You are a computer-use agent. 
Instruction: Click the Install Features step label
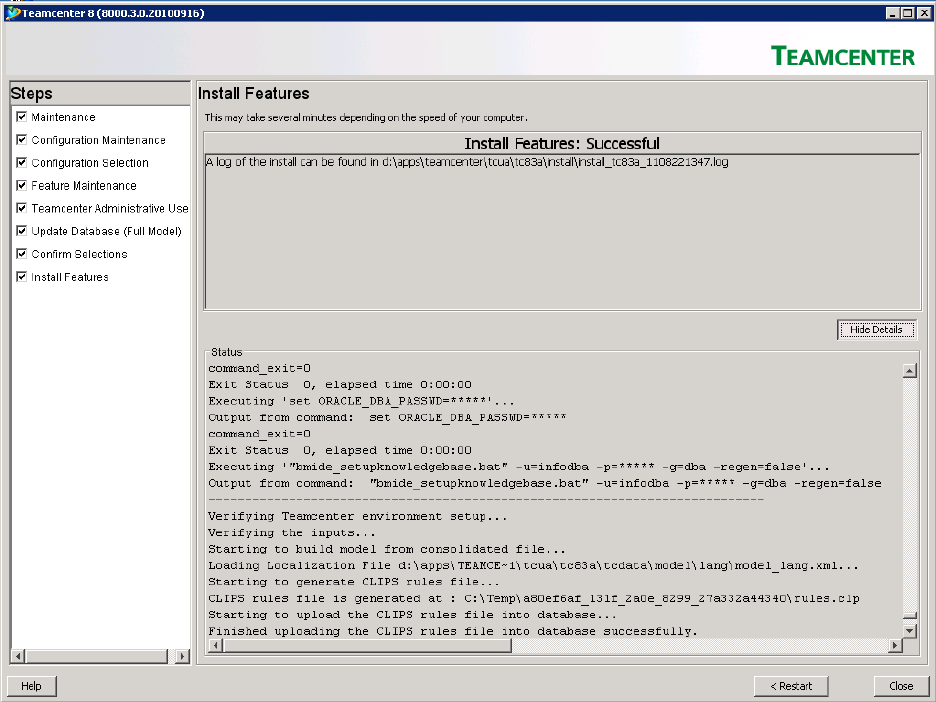(x=70, y=277)
